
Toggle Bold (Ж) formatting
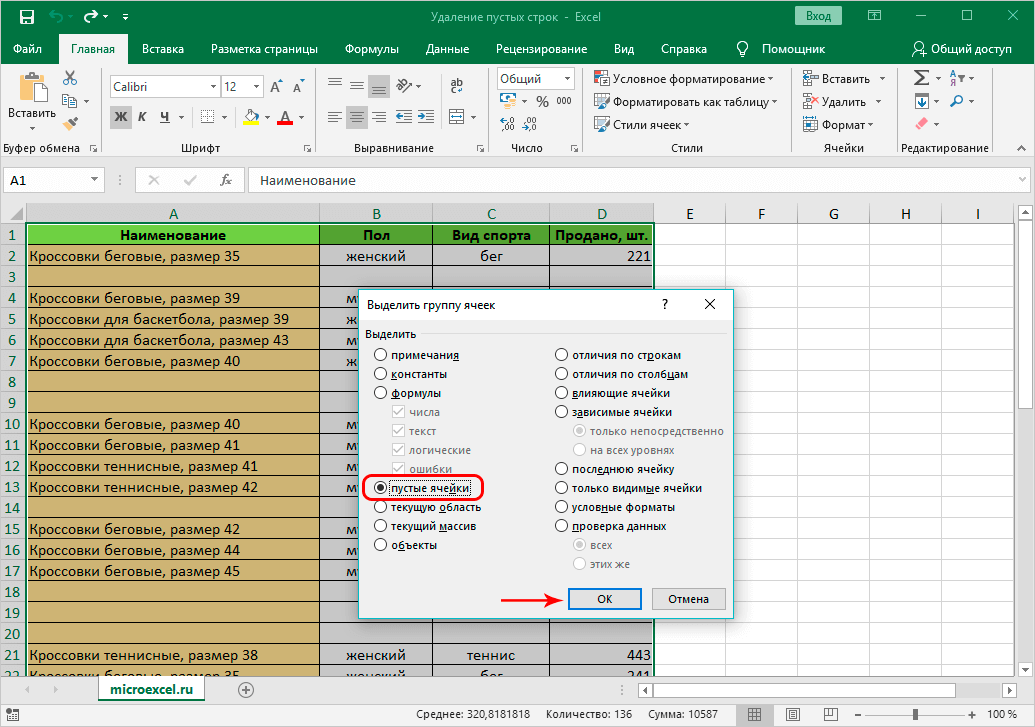click(x=121, y=118)
